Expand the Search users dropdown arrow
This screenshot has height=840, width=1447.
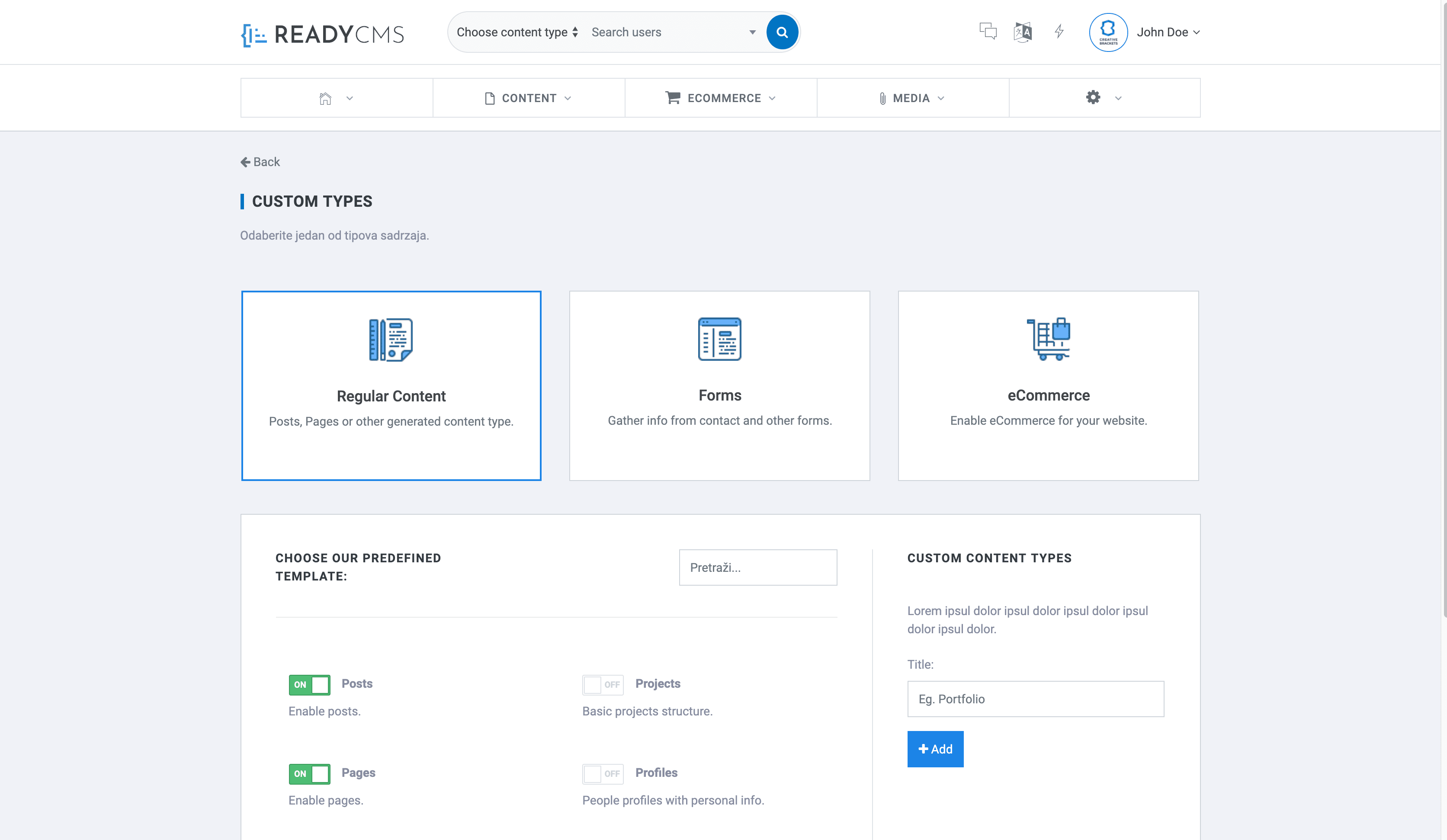(x=752, y=32)
